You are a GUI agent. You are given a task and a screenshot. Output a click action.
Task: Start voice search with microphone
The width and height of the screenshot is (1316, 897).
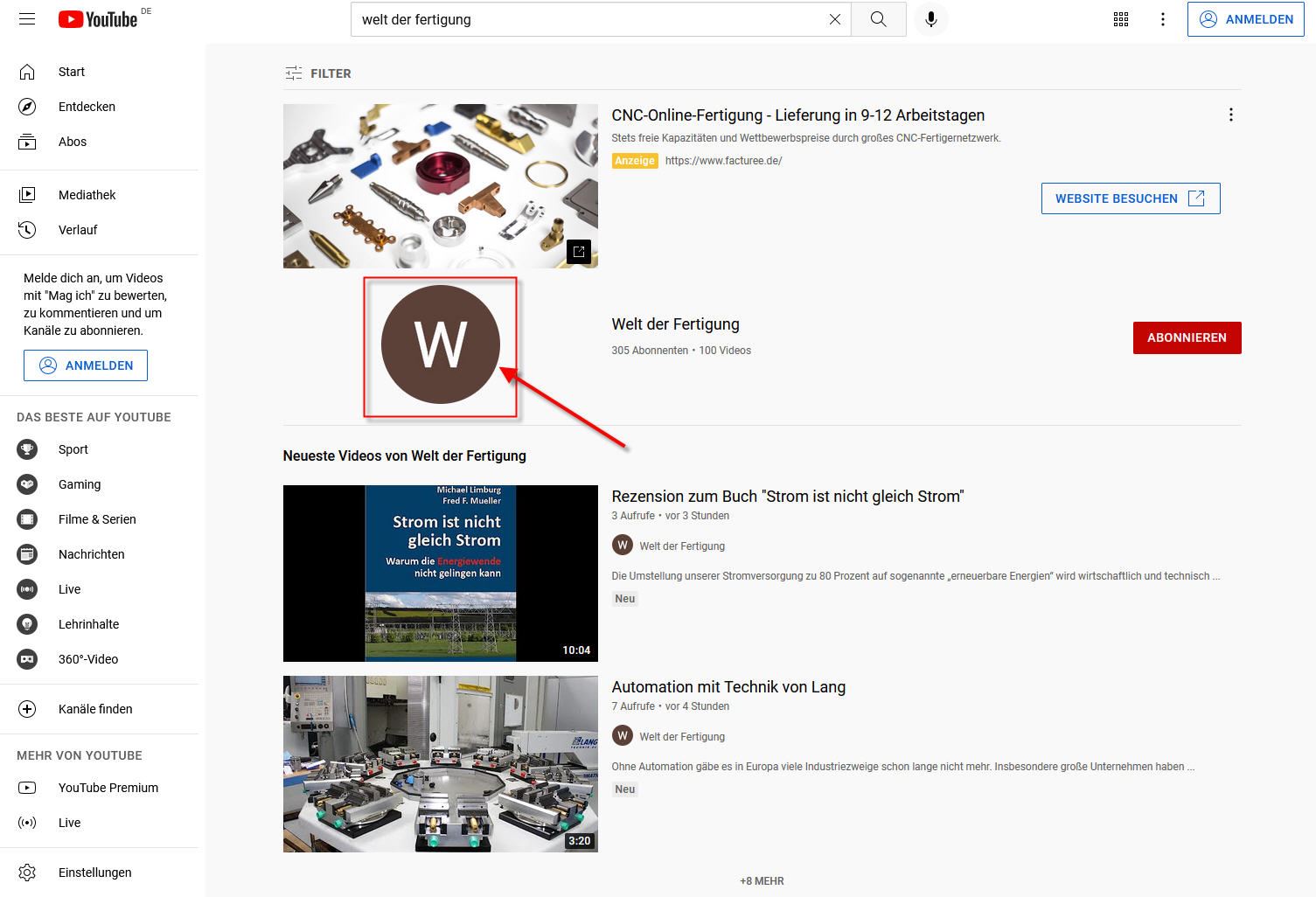931,19
